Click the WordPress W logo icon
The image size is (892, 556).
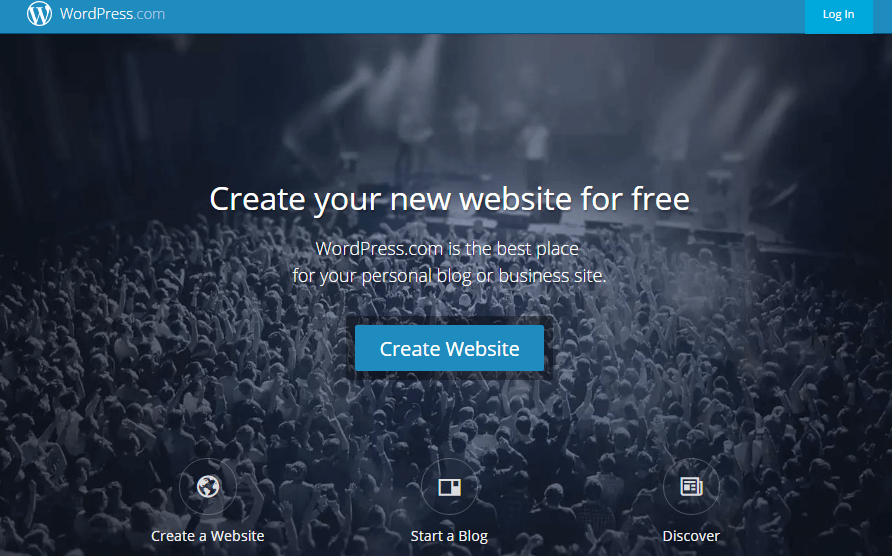[39, 14]
